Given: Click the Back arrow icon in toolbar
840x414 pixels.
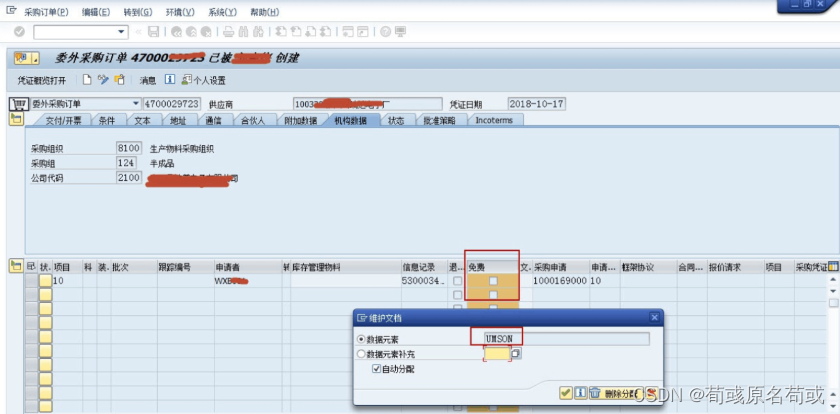Looking at the screenshot, I should 176,32.
